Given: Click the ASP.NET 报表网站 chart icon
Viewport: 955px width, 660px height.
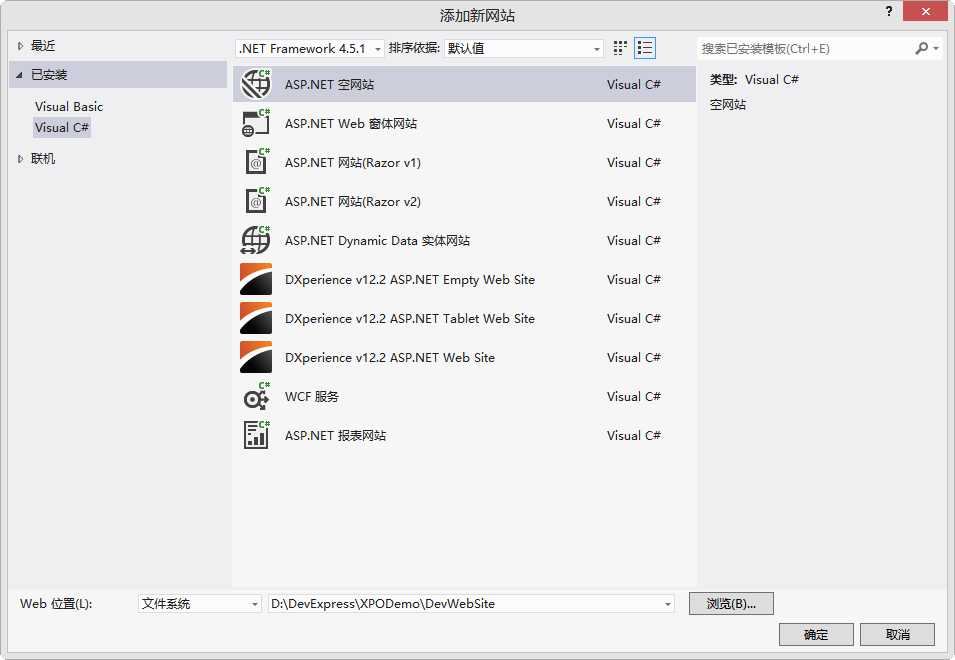Looking at the screenshot, I should 256,435.
